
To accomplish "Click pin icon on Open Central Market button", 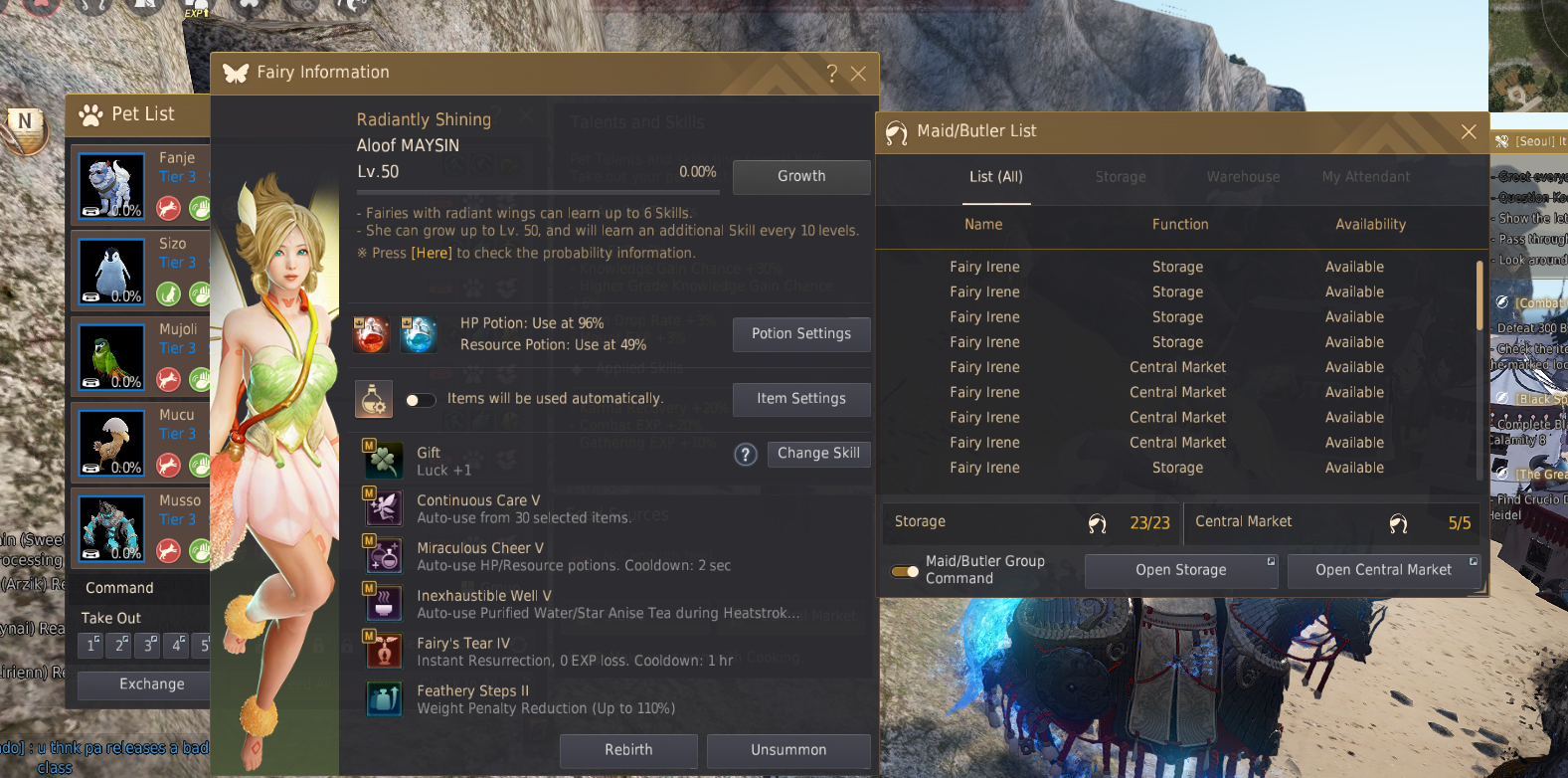I will 1474,562.
